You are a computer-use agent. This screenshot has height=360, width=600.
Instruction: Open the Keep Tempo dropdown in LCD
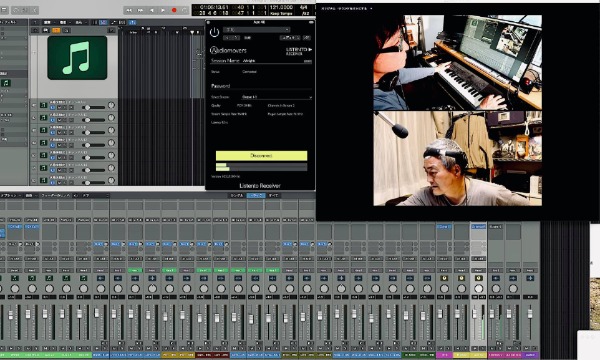[281, 13]
